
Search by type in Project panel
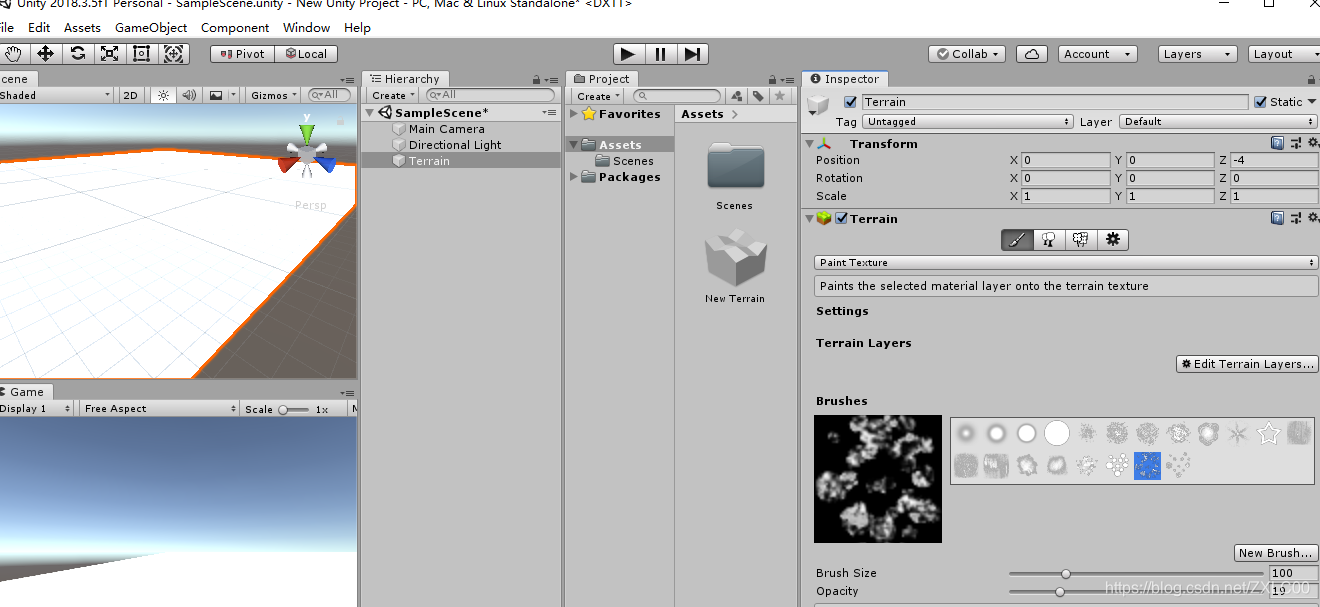coord(737,96)
